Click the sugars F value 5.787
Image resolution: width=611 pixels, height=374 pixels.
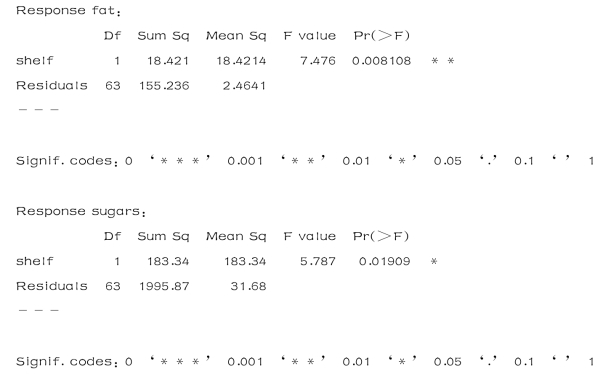click(x=318, y=261)
